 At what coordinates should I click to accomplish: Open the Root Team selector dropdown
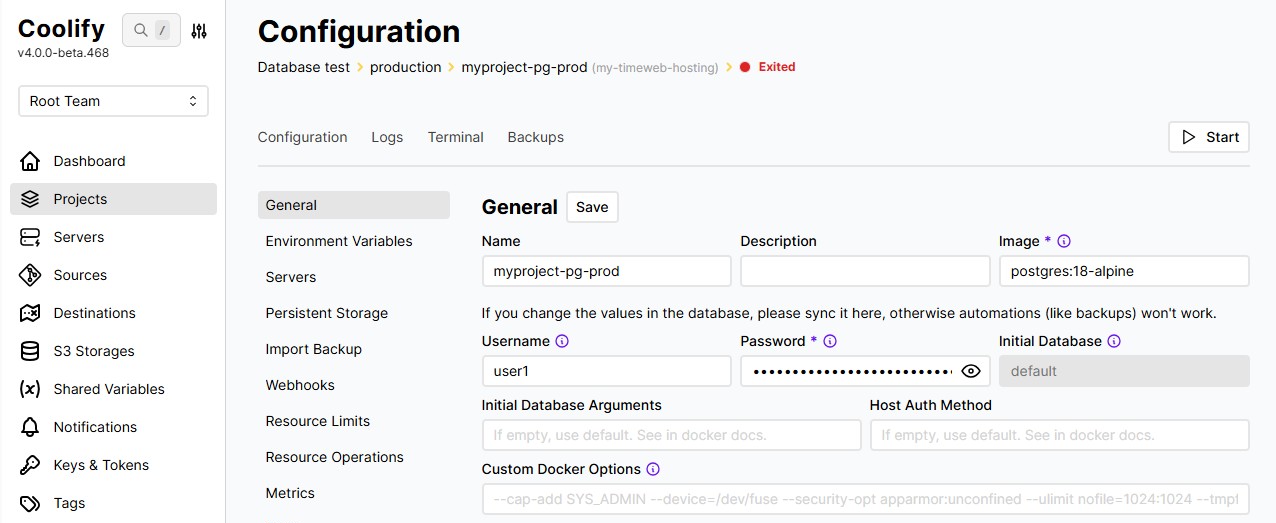(x=113, y=101)
